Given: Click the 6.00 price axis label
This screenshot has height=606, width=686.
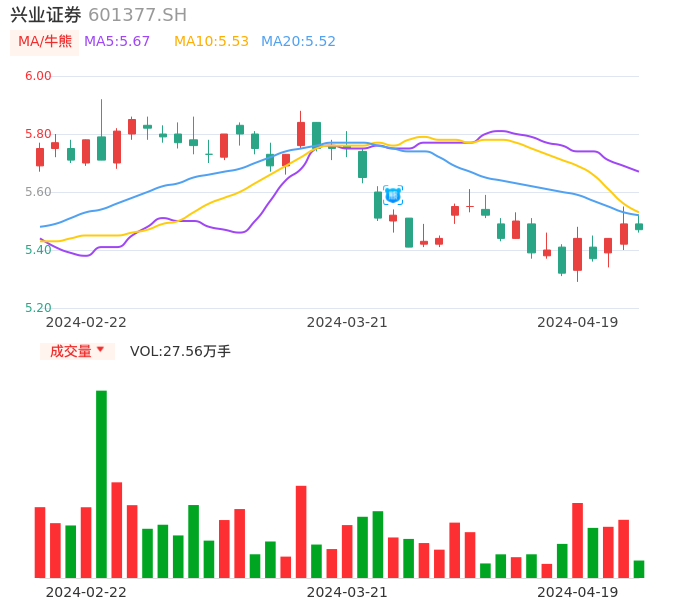Looking at the screenshot, I should (x=38, y=76).
